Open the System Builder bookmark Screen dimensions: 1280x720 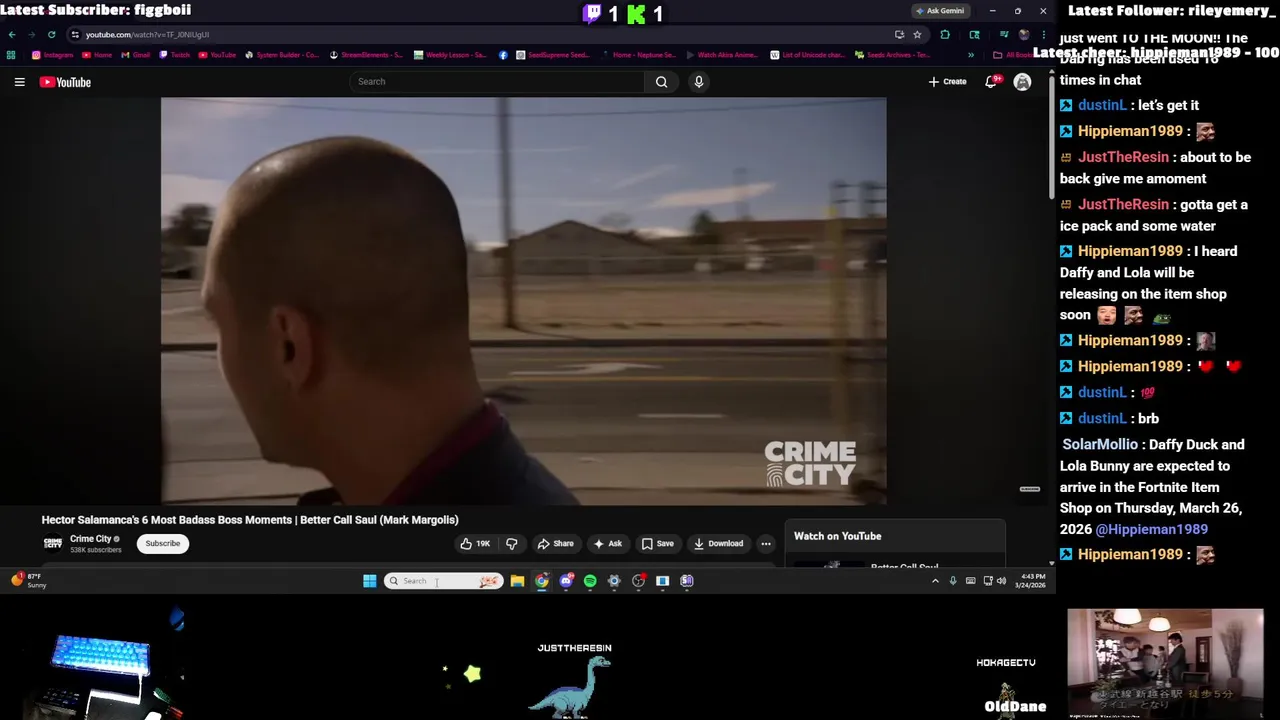tap(282, 55)
